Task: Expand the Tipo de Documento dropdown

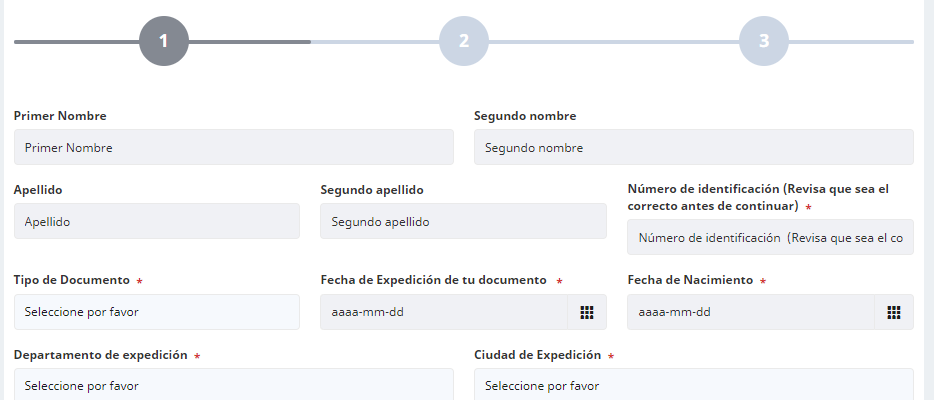Action: coord(157,312)
